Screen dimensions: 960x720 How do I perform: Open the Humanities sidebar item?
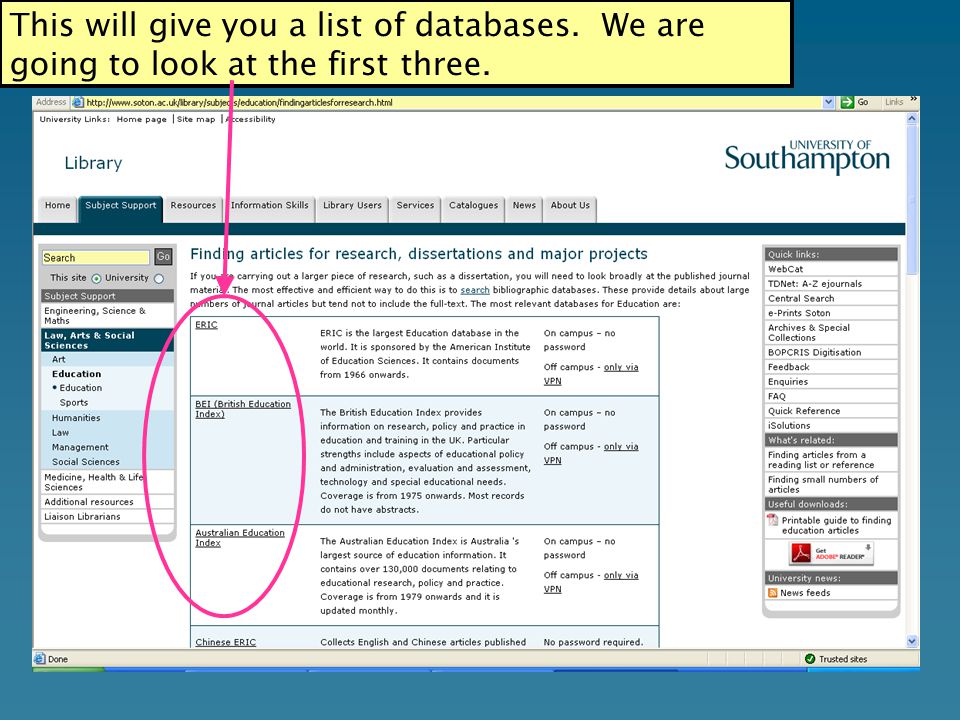pyautogui.click(x=76, y=418)
